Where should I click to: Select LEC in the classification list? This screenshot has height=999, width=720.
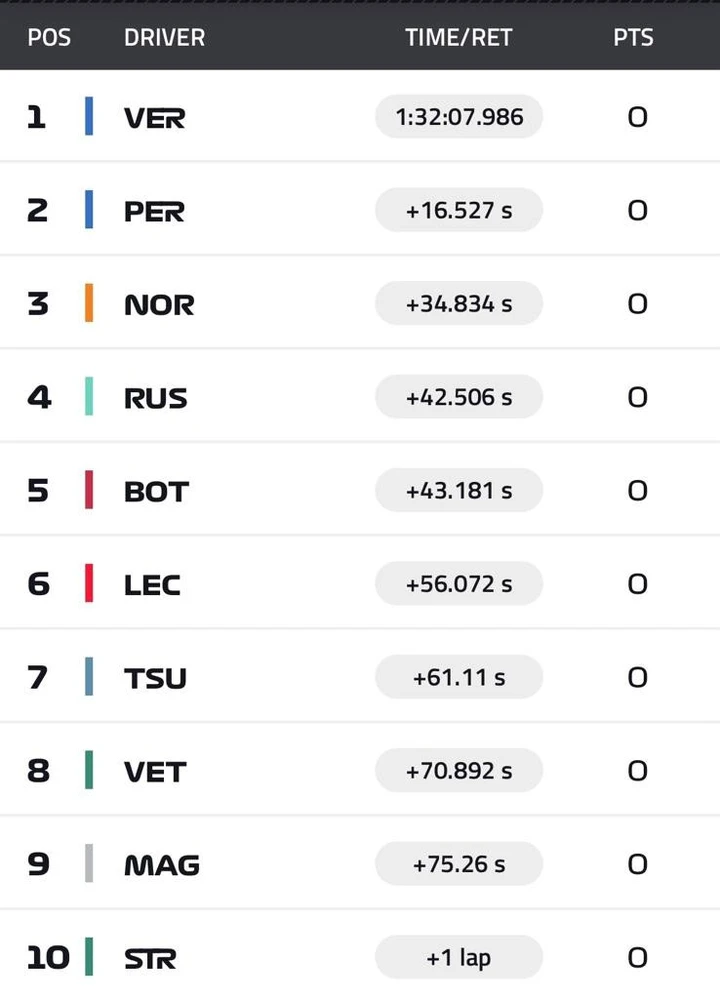pos(152,585)
